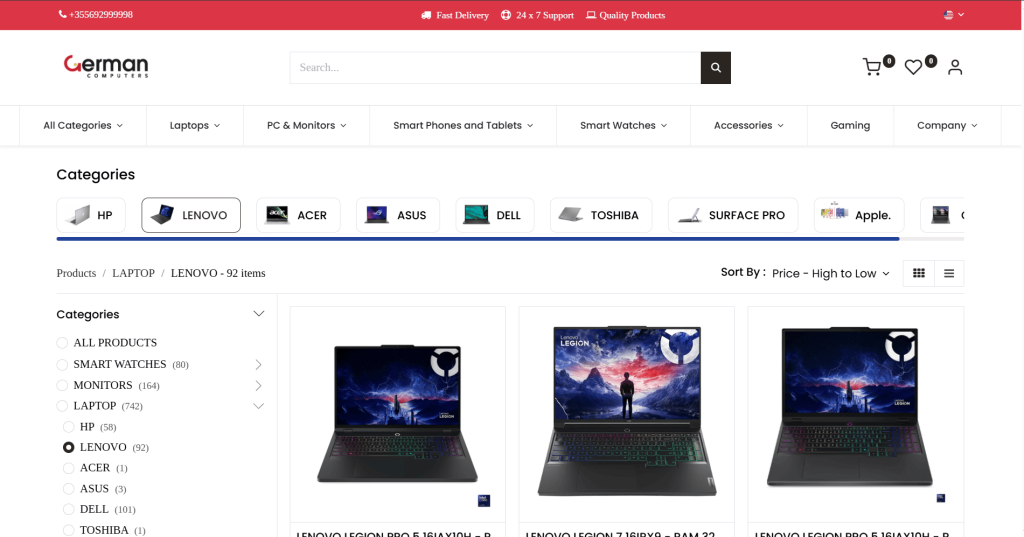Switch to list view layout
1024x537 pixels.
coord(949,273)
